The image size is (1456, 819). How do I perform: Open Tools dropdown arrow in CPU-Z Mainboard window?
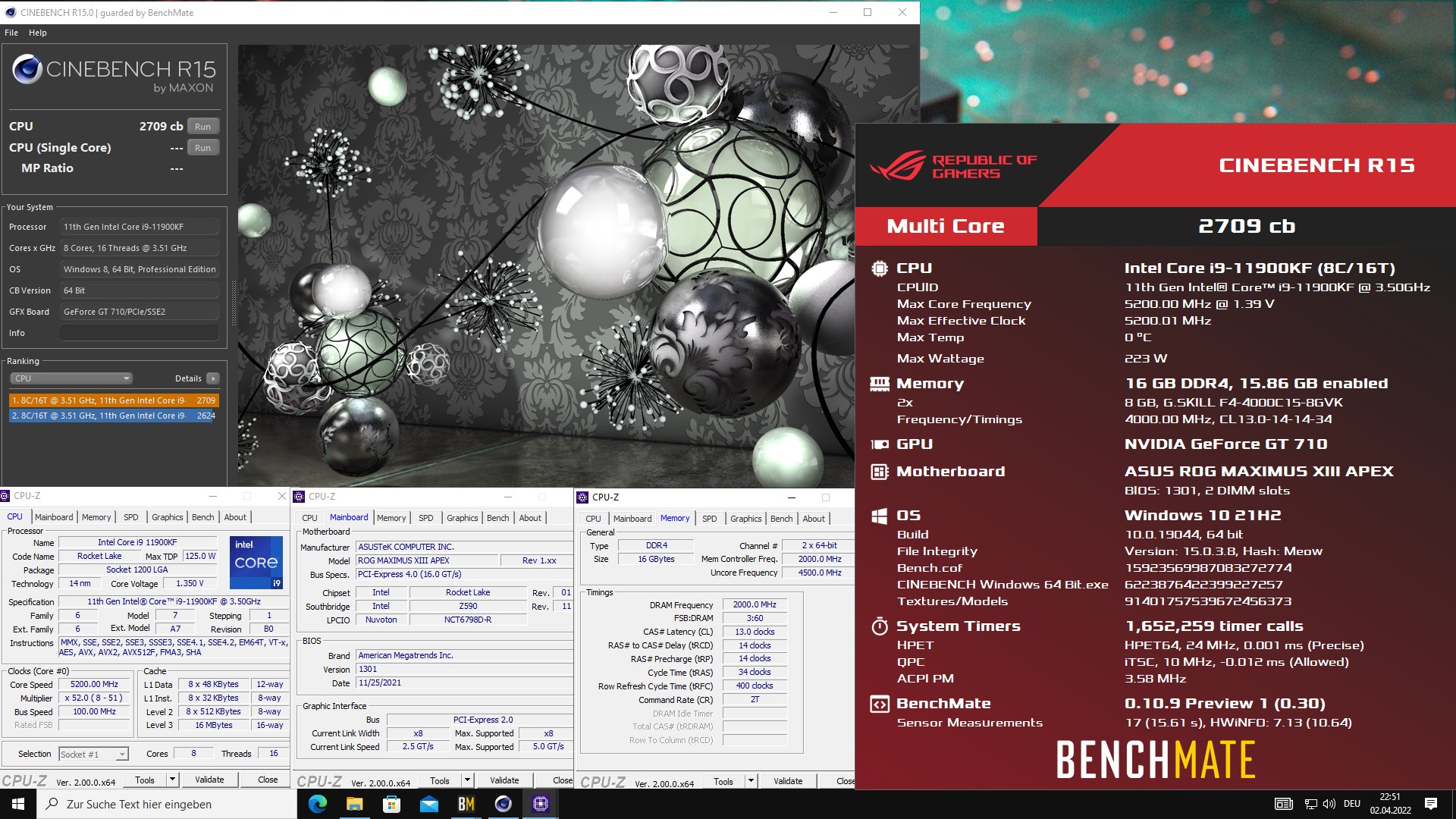(467, 780)
